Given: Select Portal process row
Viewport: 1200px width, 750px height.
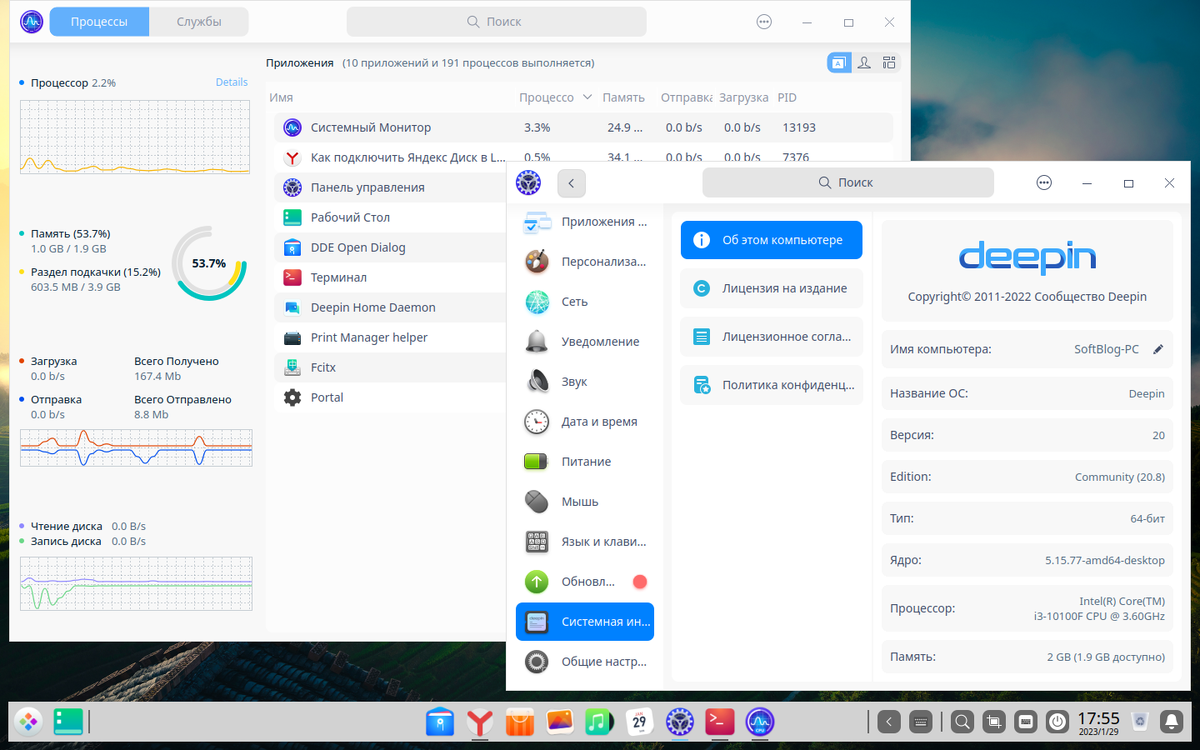Looking at the screenshot, I should tap(390, 397).
